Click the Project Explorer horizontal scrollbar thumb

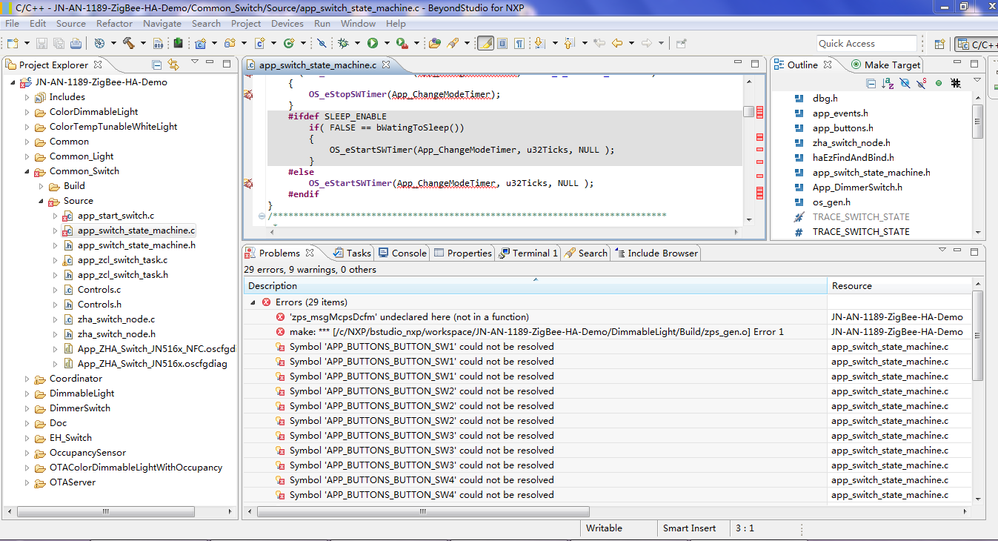click(106, 511)
